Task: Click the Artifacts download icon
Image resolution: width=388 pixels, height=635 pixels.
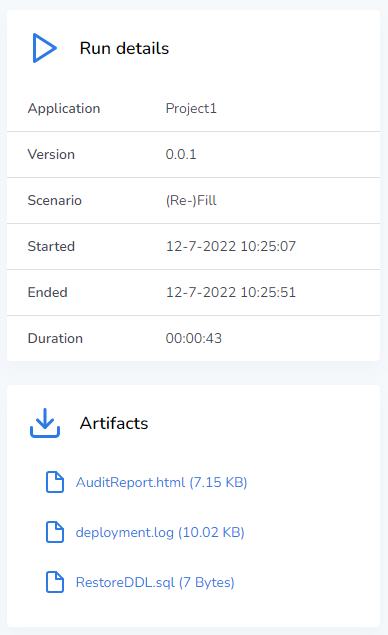Action: [45, 423]
